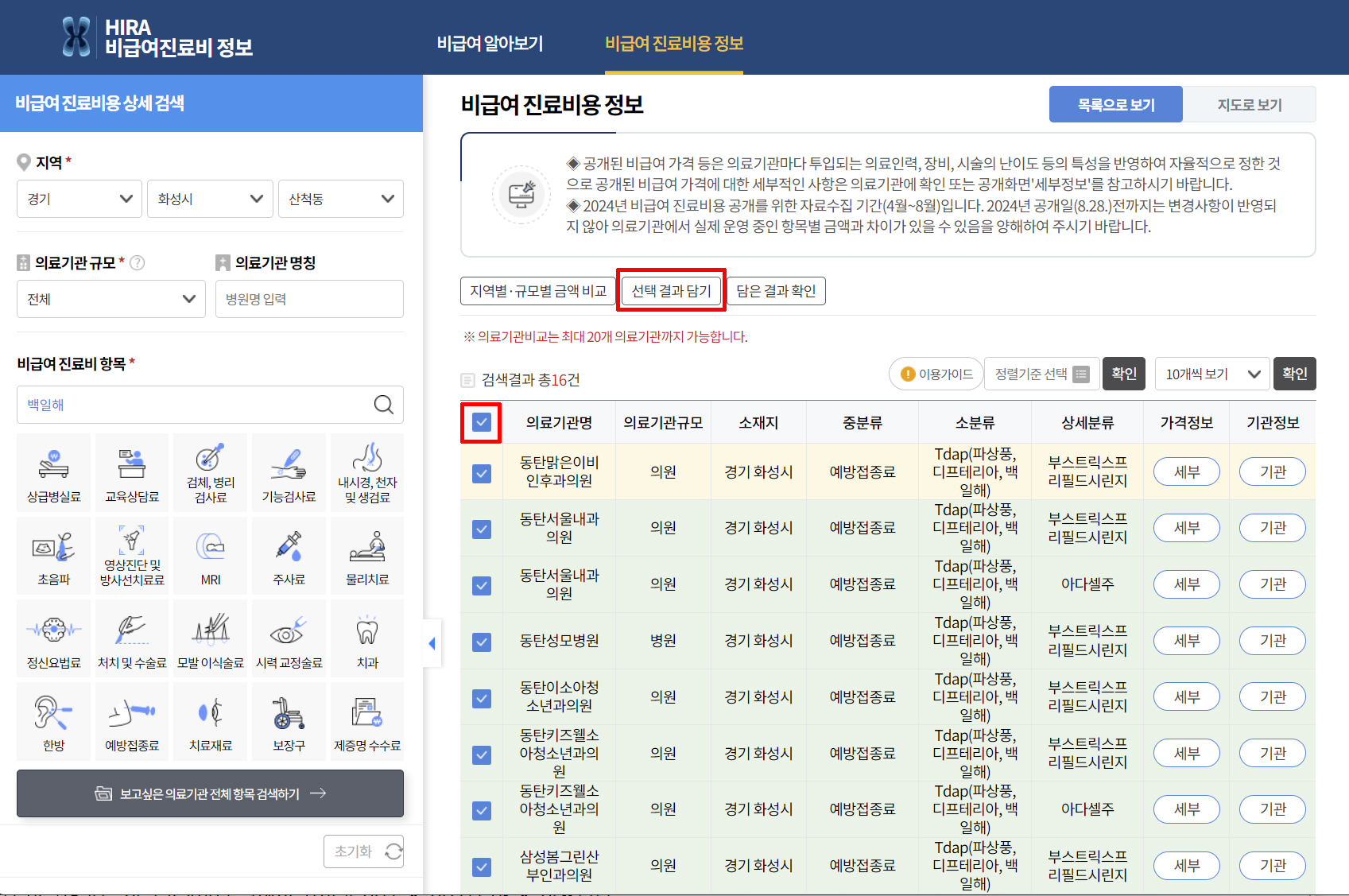Click the 초기화 reset button

tap(363, 851)
